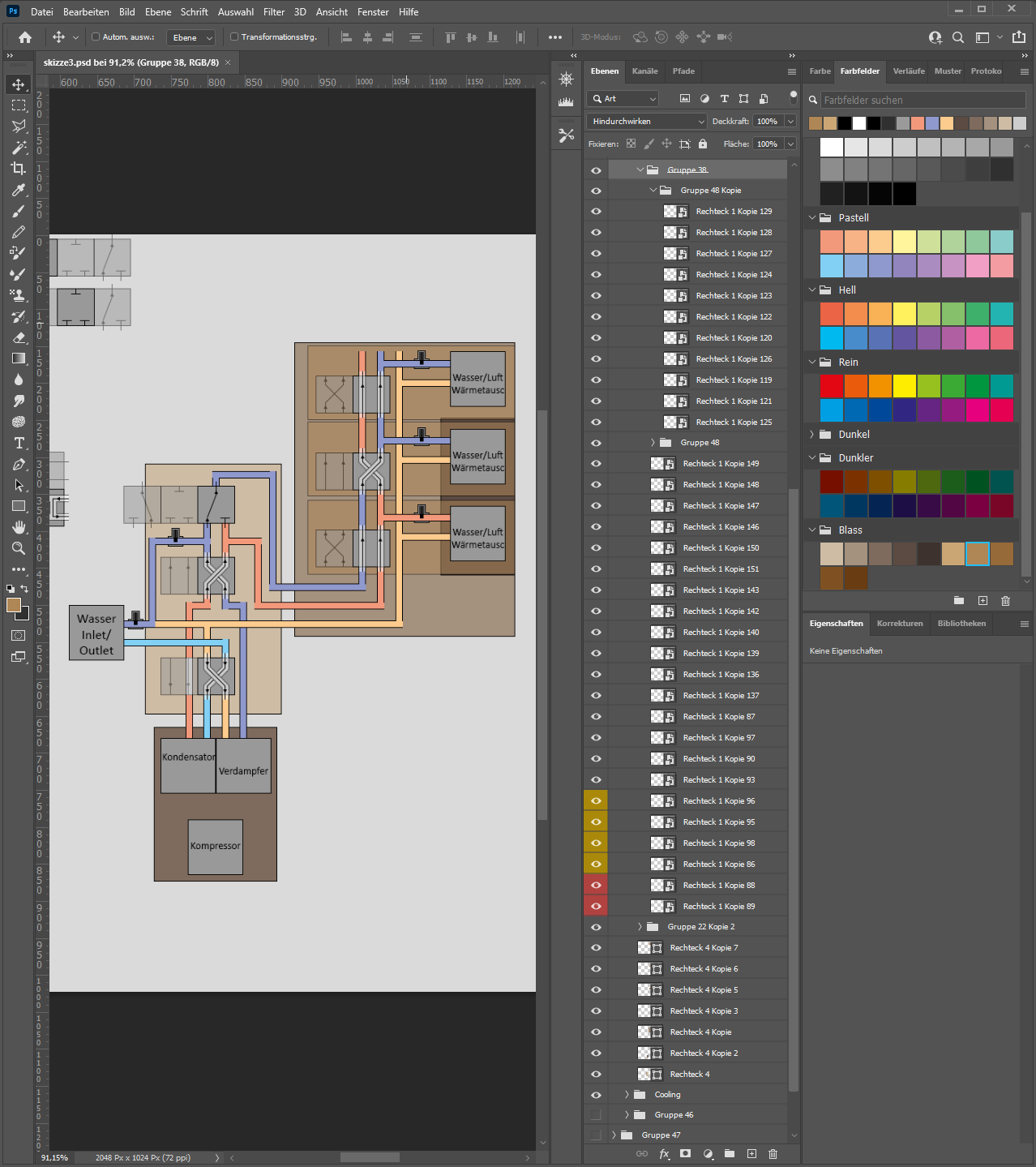Hide the Rechteck 1 Kopie 129 layer
The height and width of the screenshot is (1167, 1036).
click(x=596, y=212)
